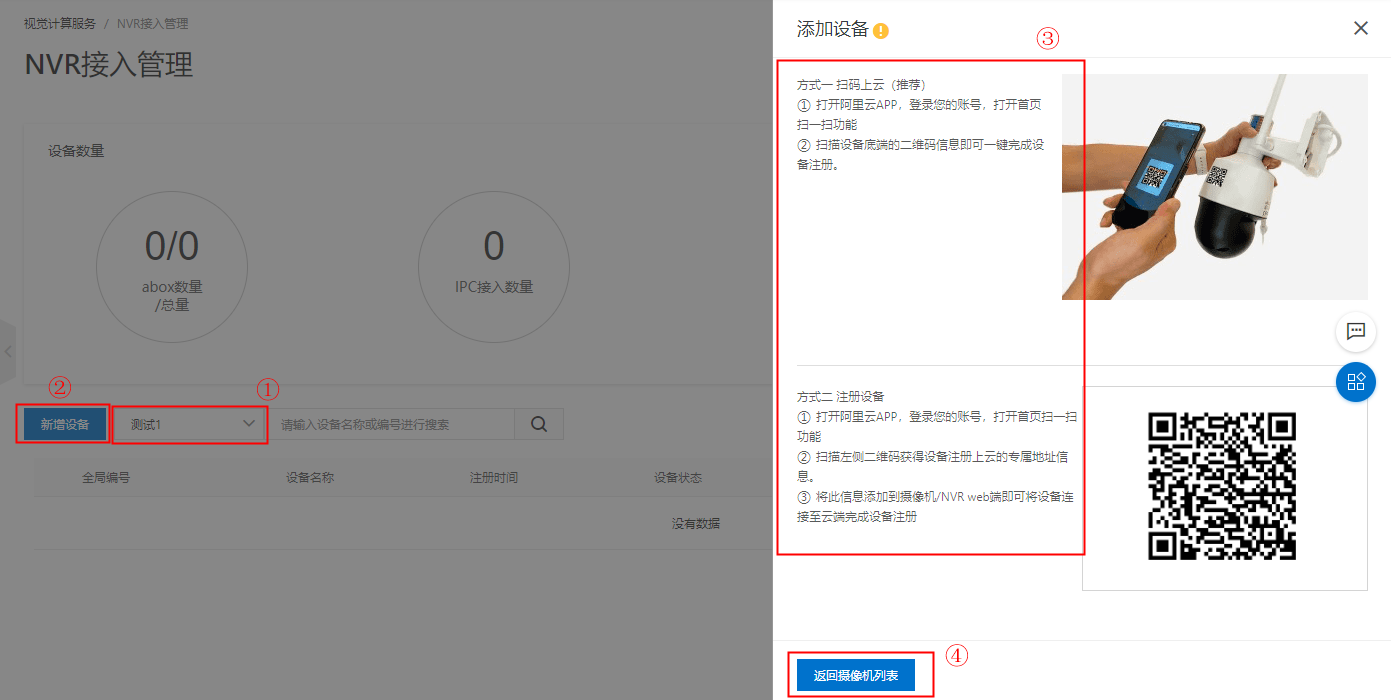This screenshot has width=1391, height=700.
Task: Click the camera scanning photo
Action: coord(1215,187)
